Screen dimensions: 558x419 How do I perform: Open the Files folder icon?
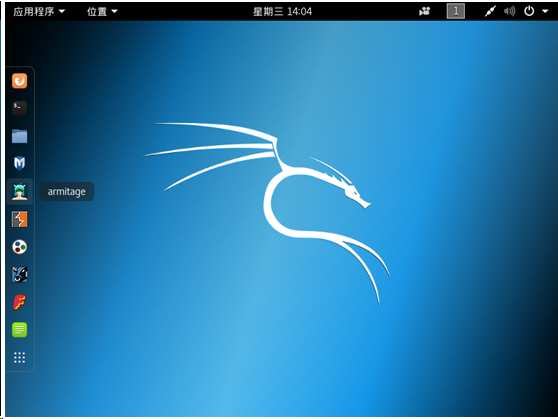pos(20,136)
